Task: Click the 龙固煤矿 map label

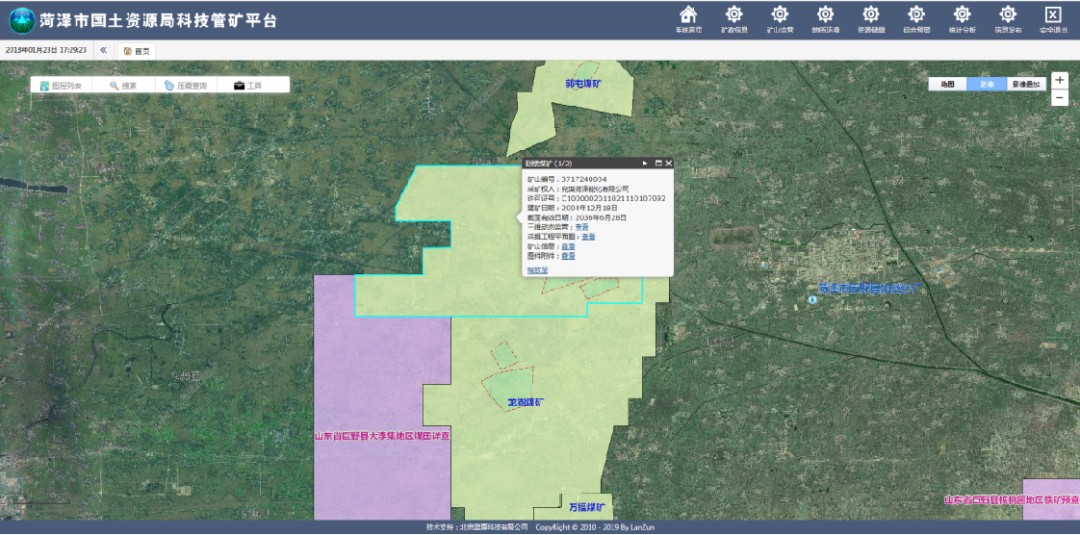Action: [x=525, y=401]
